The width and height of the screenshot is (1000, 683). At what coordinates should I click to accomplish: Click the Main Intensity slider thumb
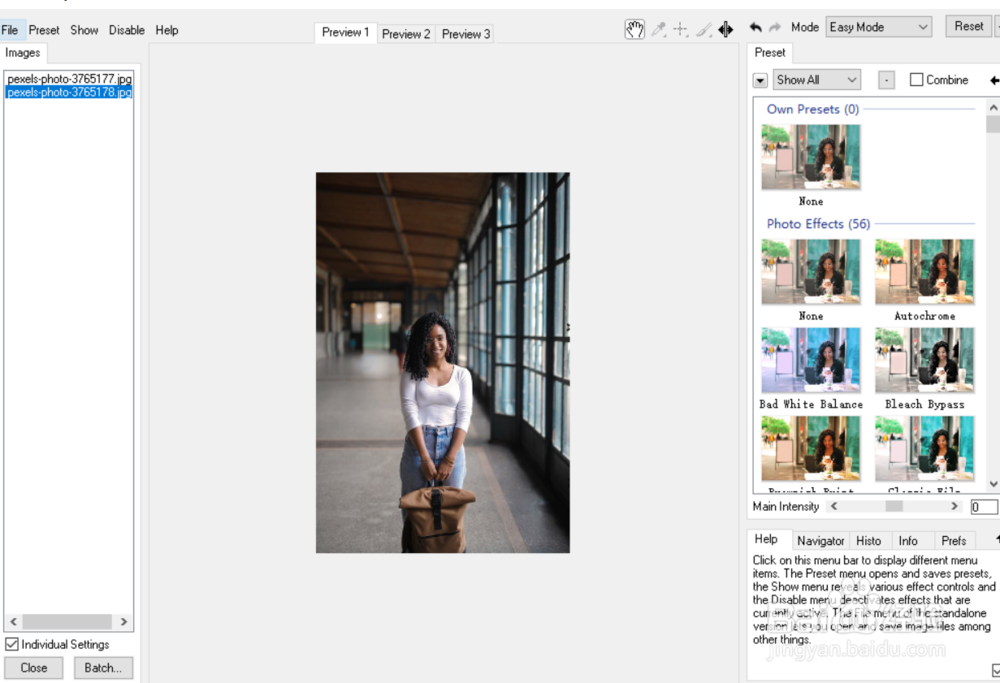click(894, 506)
